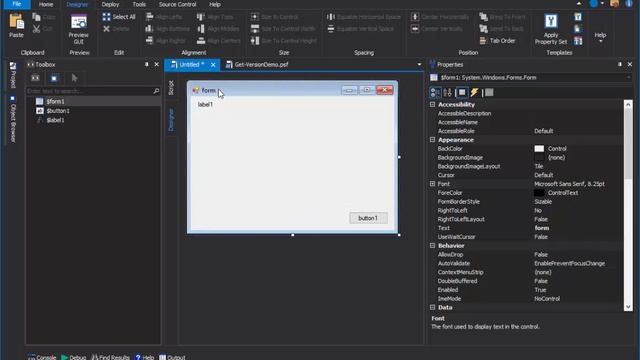Screen dimensions: 640x360
Task: Open the Source Control ribbon tab
Action: click(x=177, y=4)
